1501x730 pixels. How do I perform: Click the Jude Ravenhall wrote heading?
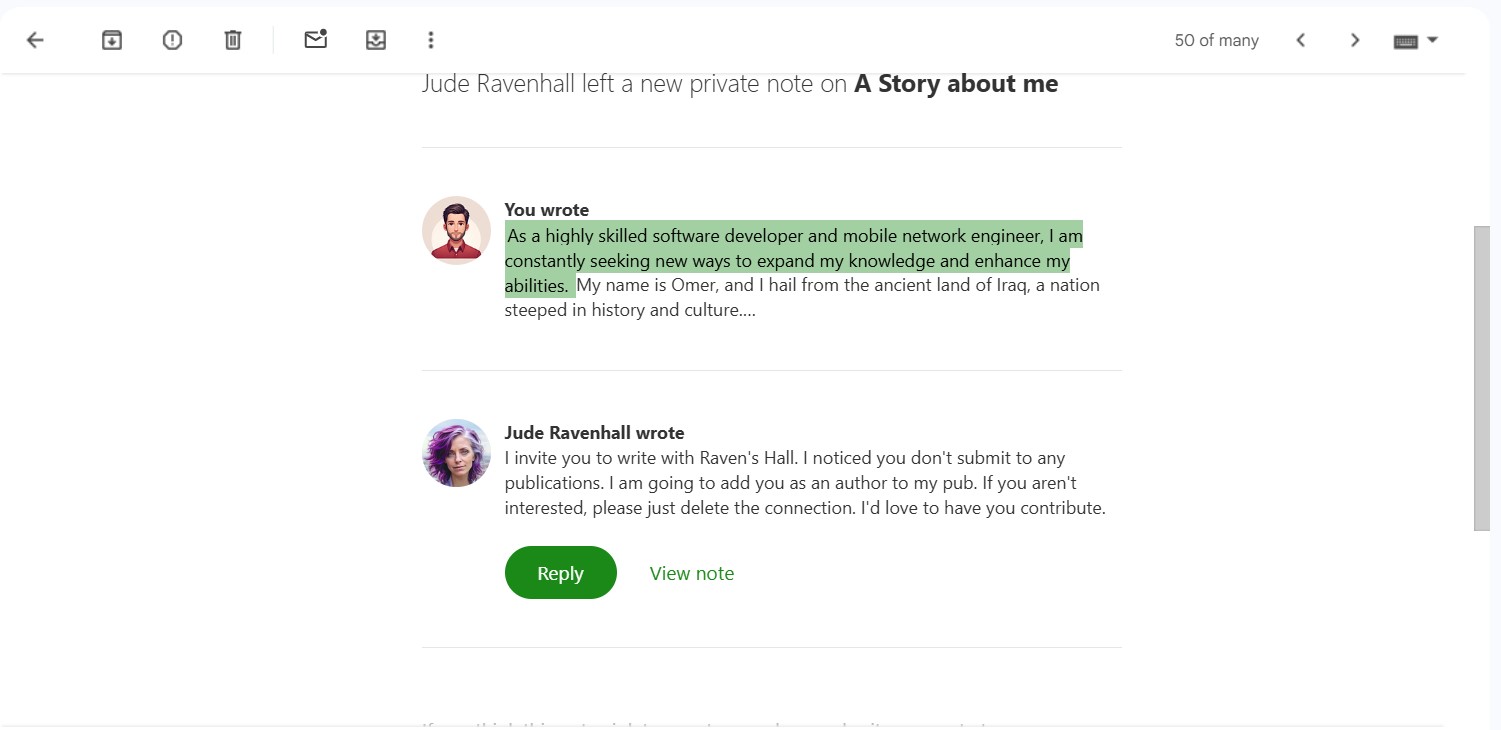(x=594, y=432)
